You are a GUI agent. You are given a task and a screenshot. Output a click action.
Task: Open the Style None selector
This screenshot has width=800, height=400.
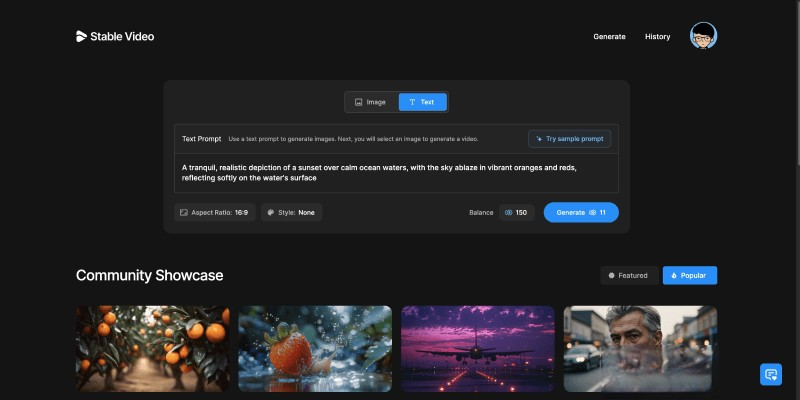point(291,212)
